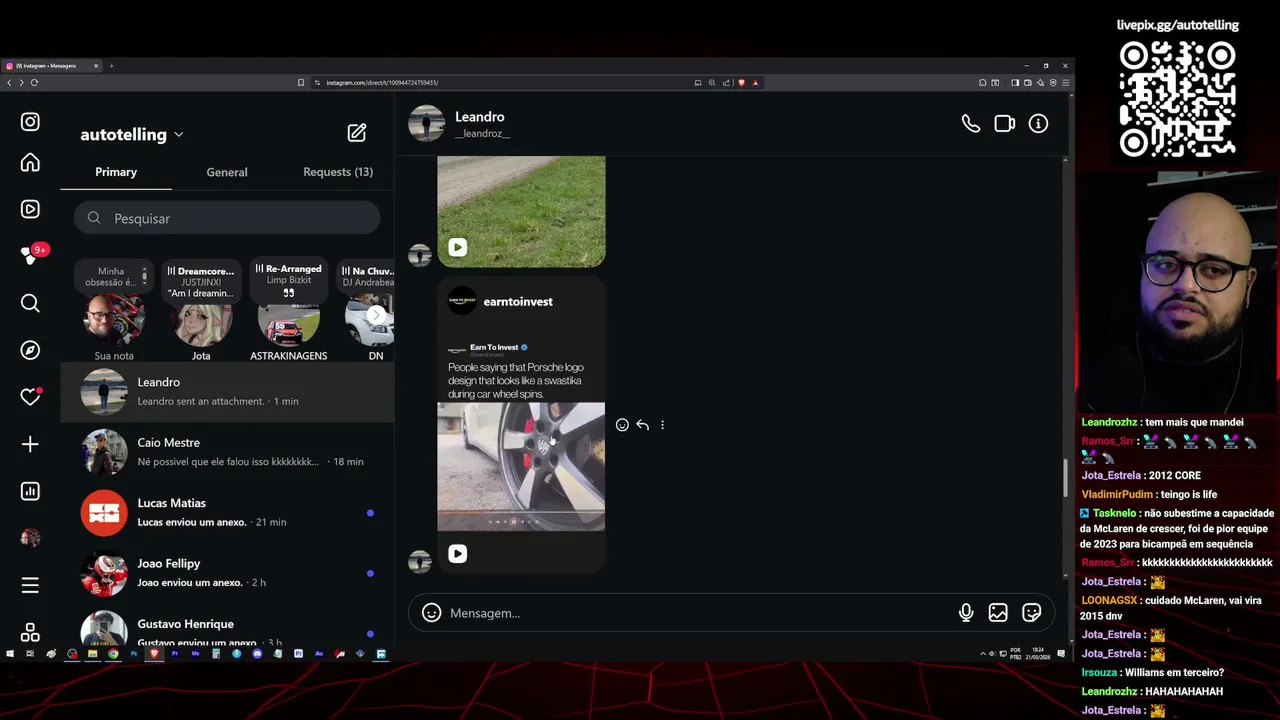Open the Lucas Matias conversation
1280x720 pixels.
click(227, 512)
